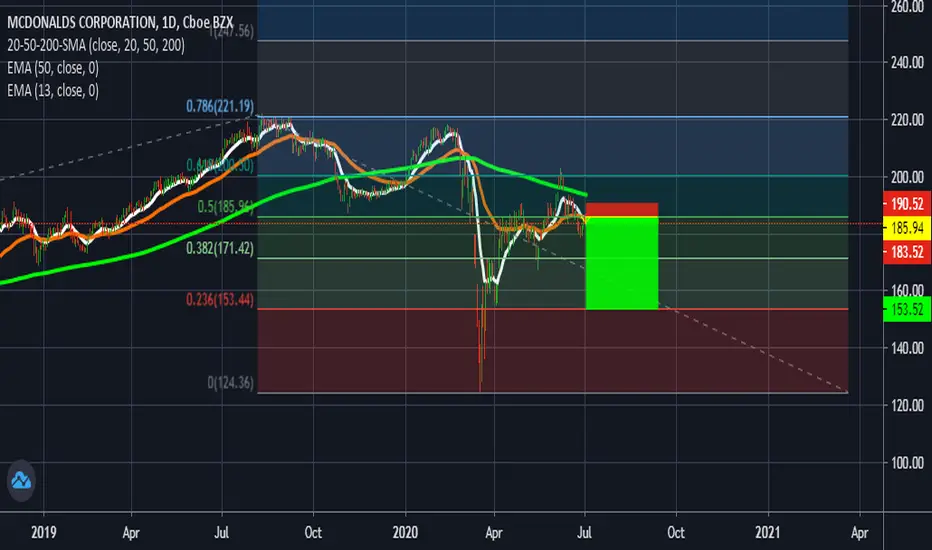932x550 pixels.
Task: Click the 240.00 price axis label
Action: click(x=907, y=62)
